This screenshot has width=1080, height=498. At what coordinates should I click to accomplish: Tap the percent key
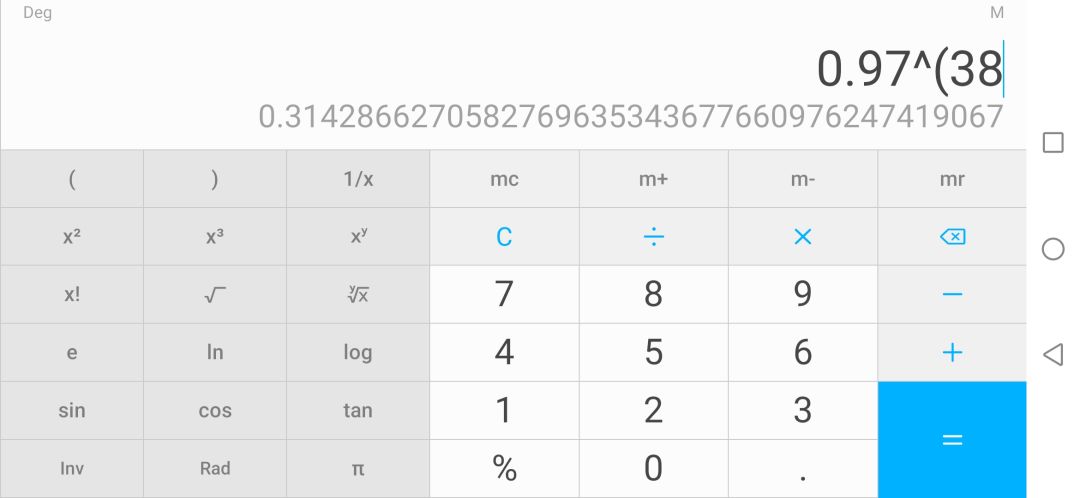[x=504, y=468]
